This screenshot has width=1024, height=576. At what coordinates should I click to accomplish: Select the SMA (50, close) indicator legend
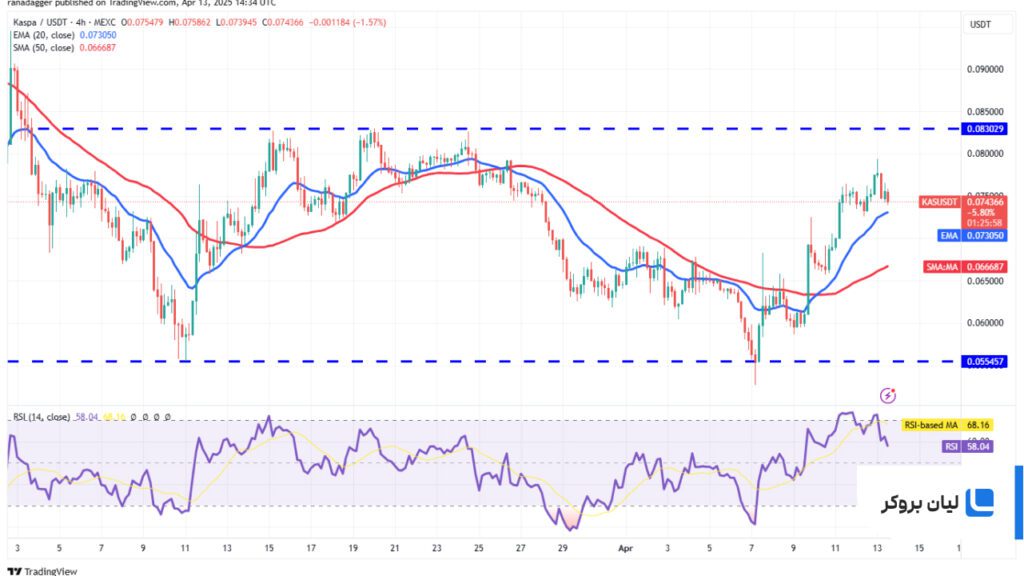44,48
